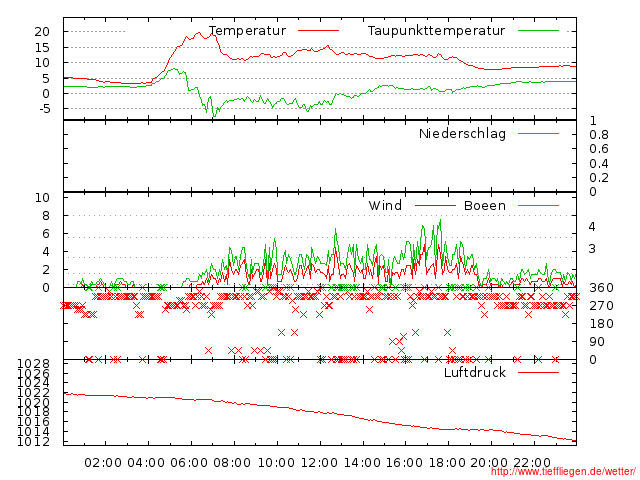Click the tieffliegen.de/wetter URL link

[x=563, y=471]
